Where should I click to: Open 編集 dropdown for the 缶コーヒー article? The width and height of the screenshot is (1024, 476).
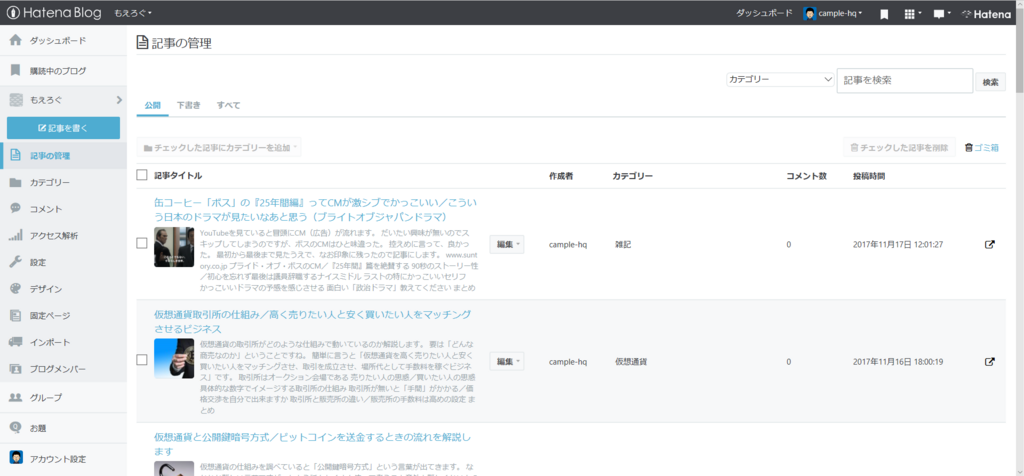pyautogui.click(x=507, y=244)
